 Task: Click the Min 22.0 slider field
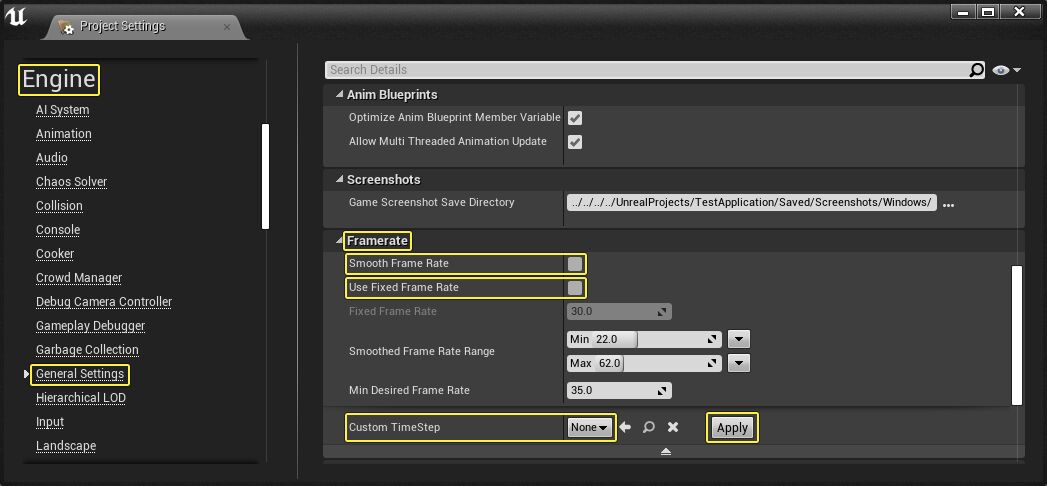644,339
